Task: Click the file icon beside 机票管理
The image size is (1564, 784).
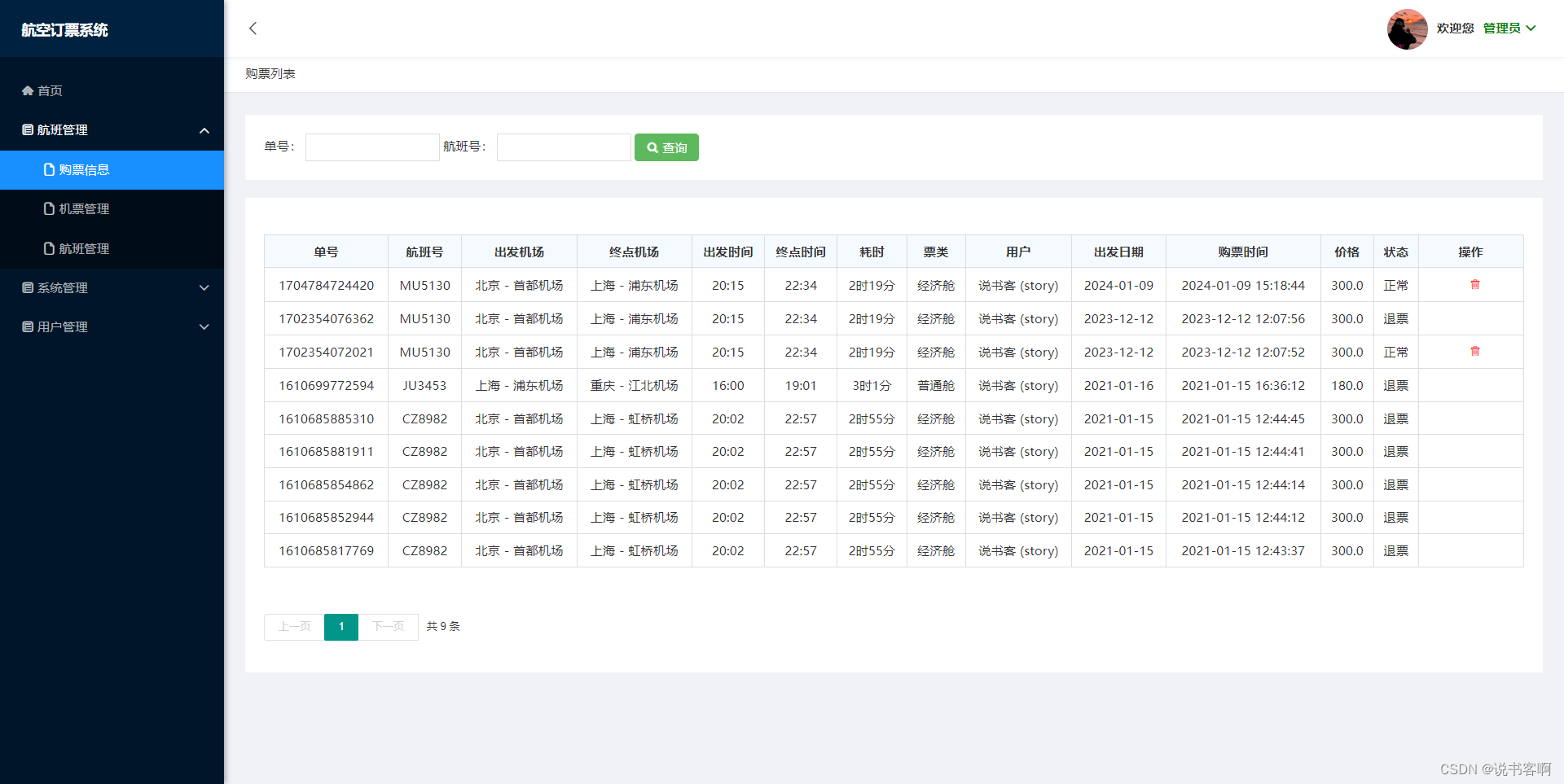Action: [49, 209]
